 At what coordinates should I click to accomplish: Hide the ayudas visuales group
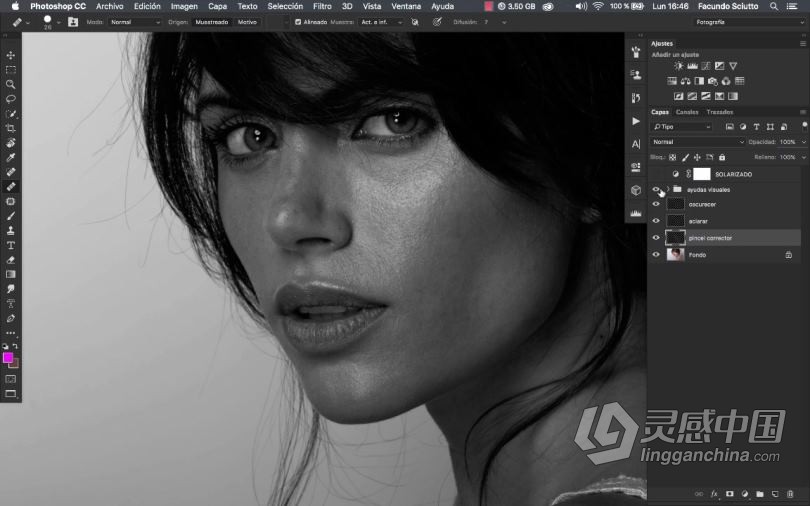tap(656, 189)
